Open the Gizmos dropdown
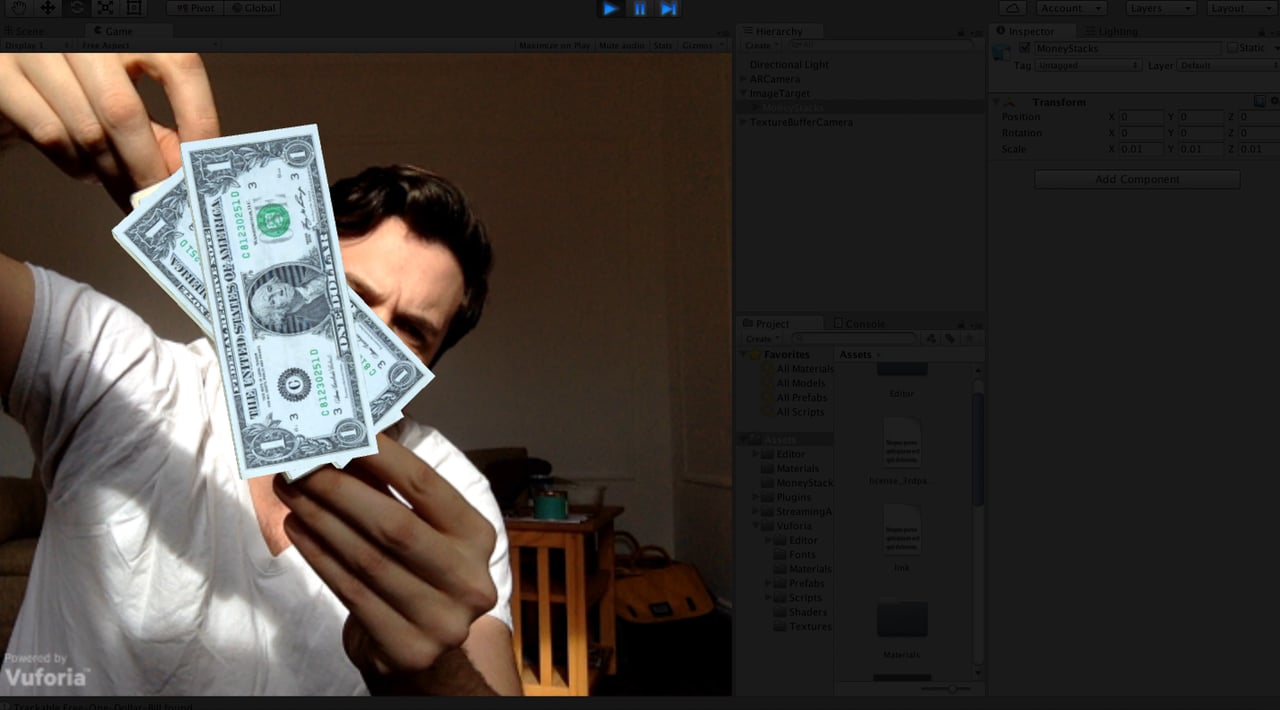This screenshot has width=1280, height=710. click(703, 46)
